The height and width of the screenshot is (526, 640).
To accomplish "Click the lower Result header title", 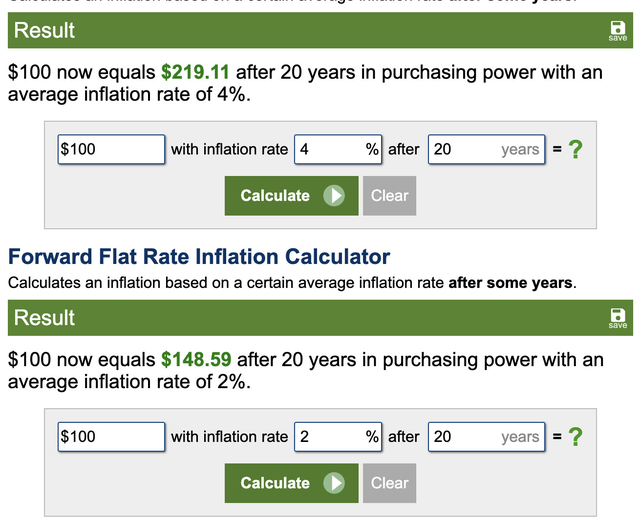I will point(45,318).
